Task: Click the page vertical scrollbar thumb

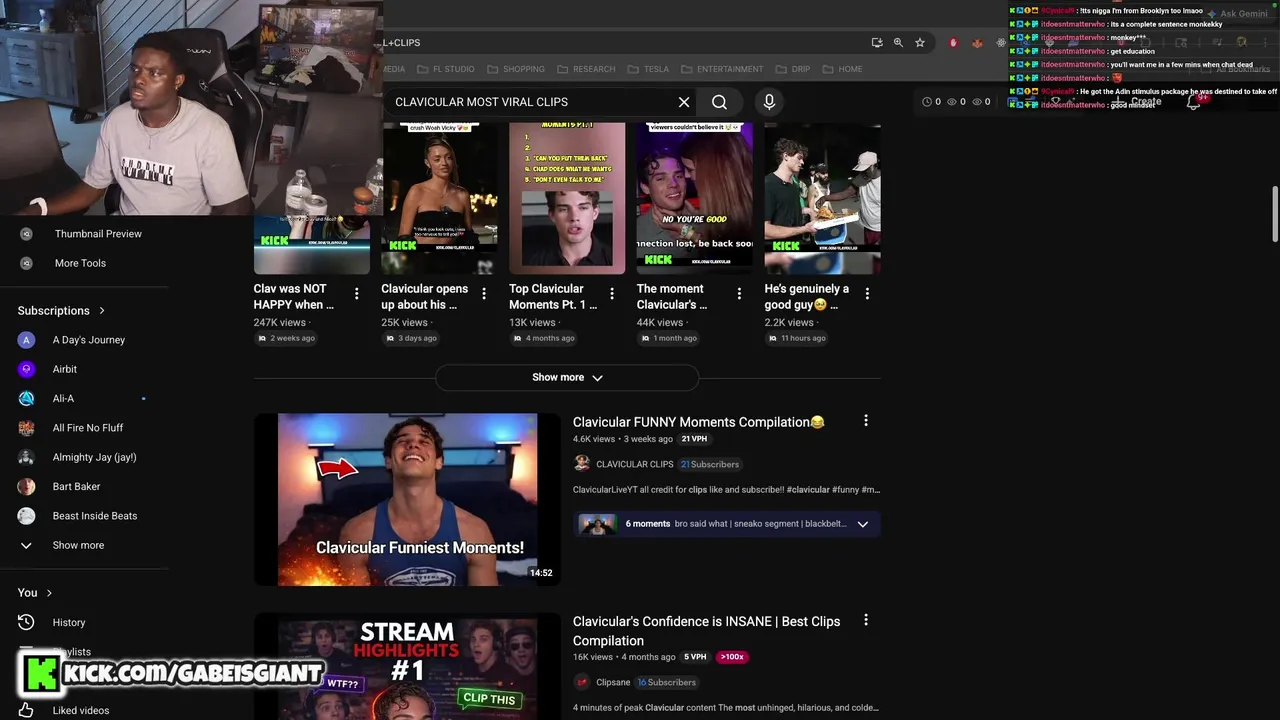Action: coord(1274,213)
